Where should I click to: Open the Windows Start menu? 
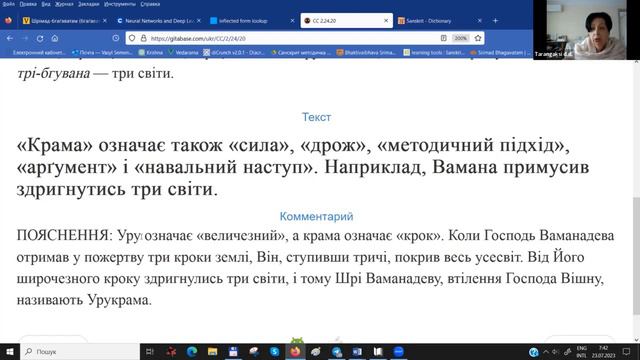(9, 351)
